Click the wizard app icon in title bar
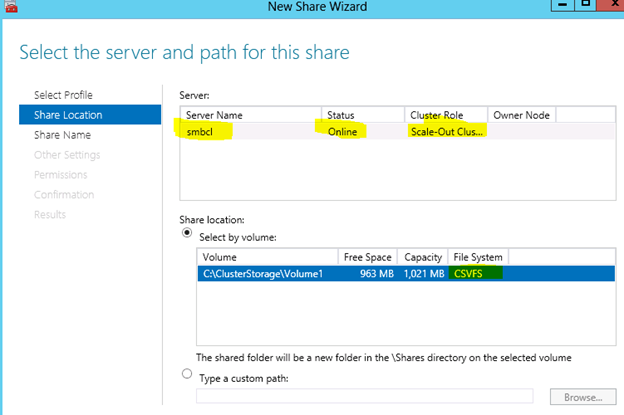Screen dimensions: 624x415 (x=11, y=6)
